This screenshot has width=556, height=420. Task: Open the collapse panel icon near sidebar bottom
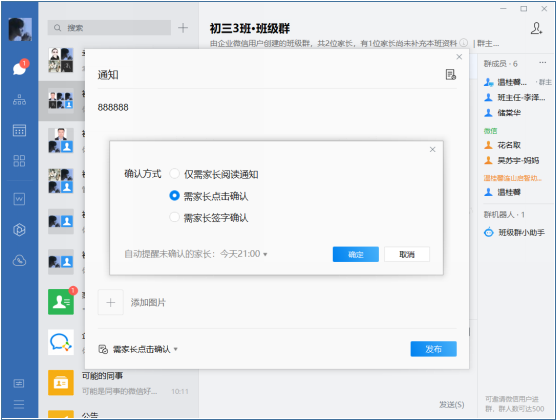click(x=19, y=383)
